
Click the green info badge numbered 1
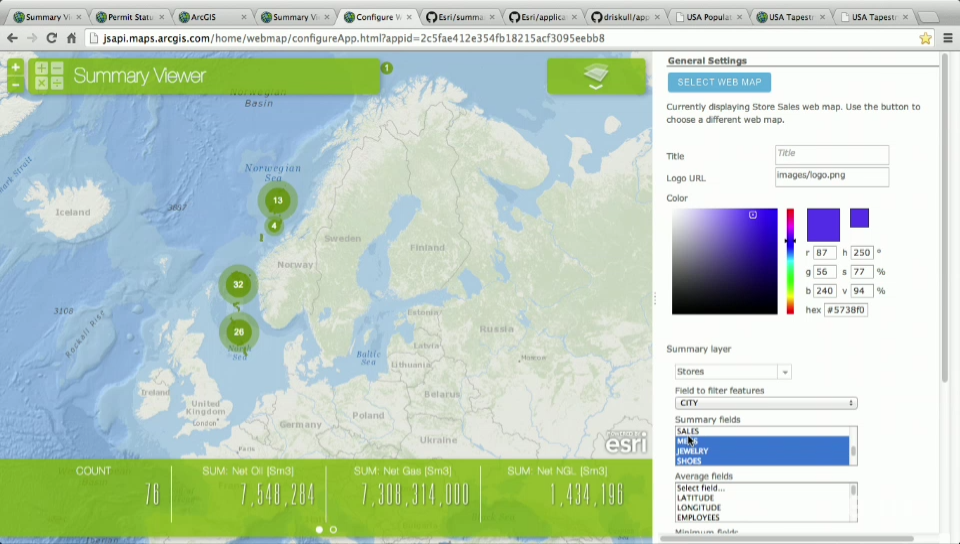386,68
